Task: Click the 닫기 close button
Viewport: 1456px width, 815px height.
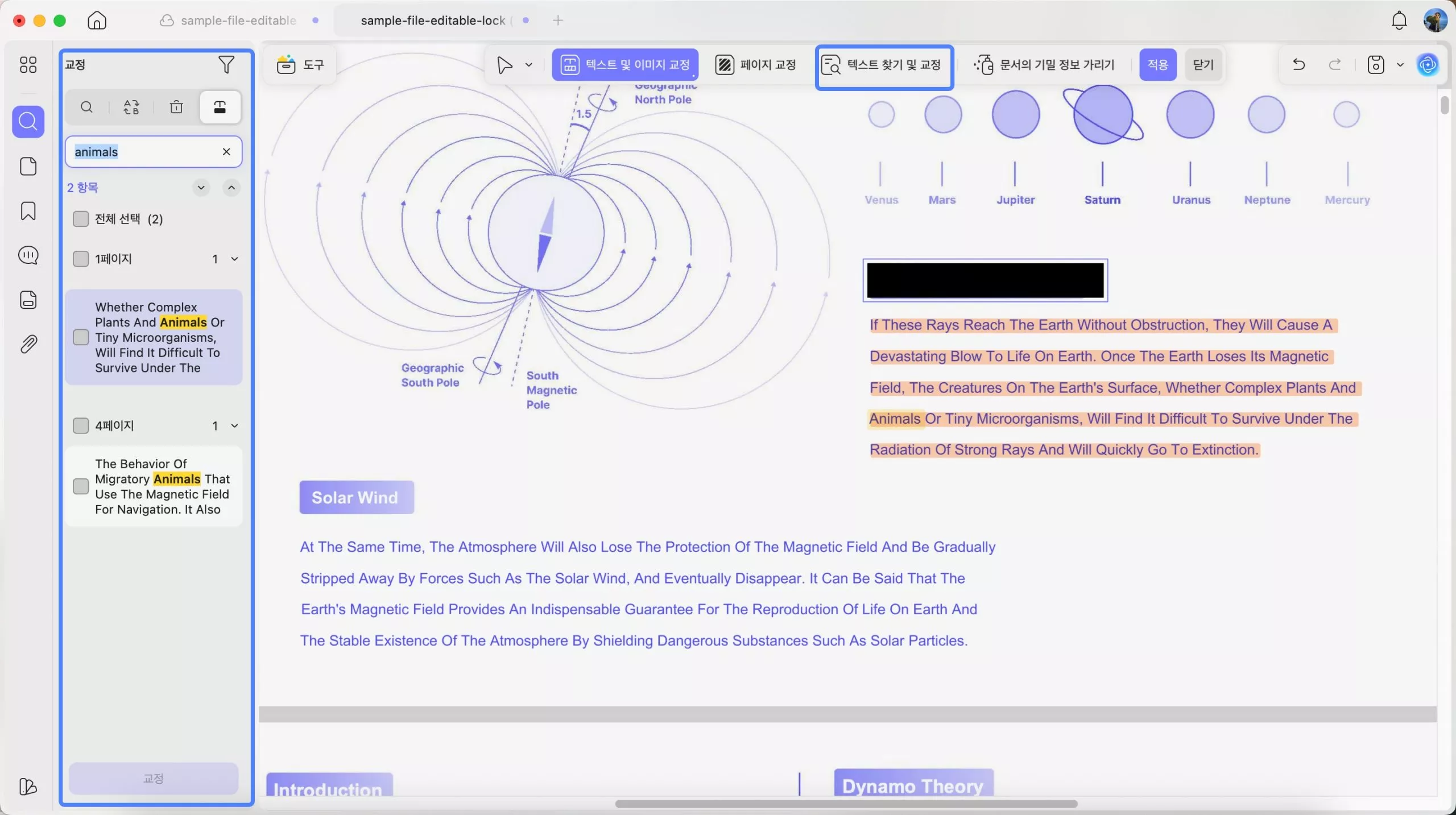Action: (x=1203, y=65)
